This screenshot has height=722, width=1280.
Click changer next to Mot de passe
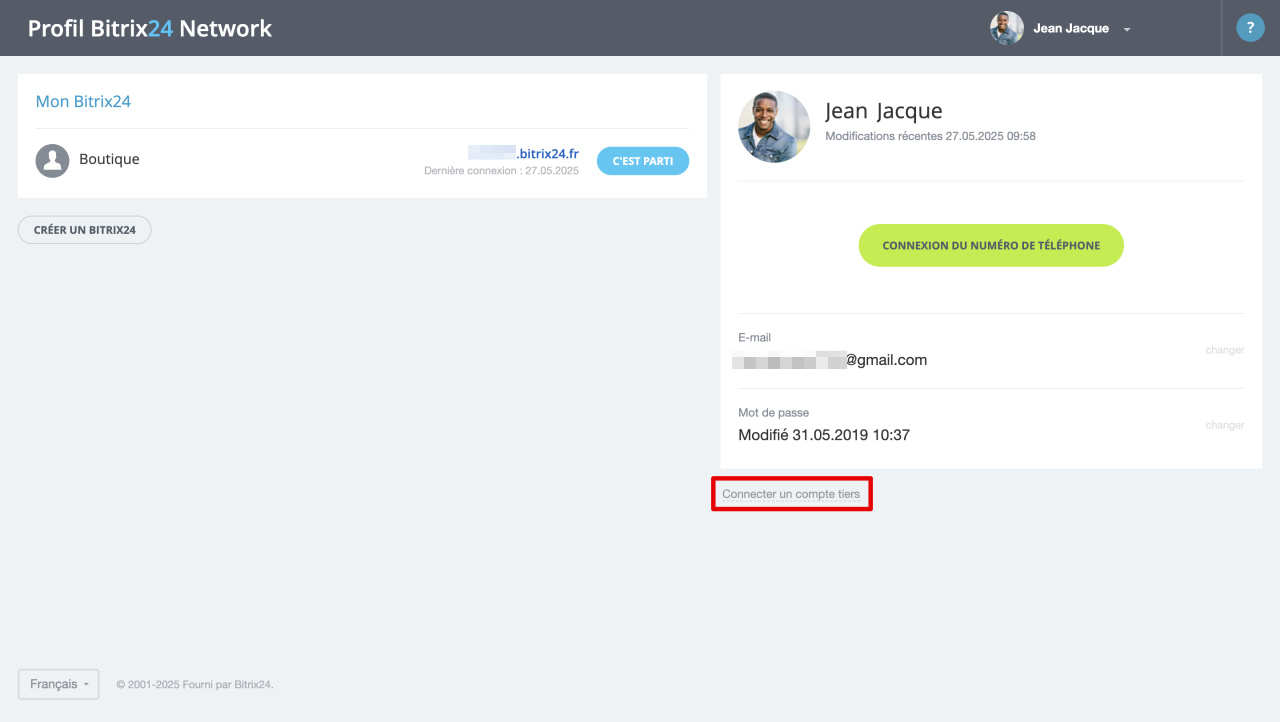(1225, 425)
